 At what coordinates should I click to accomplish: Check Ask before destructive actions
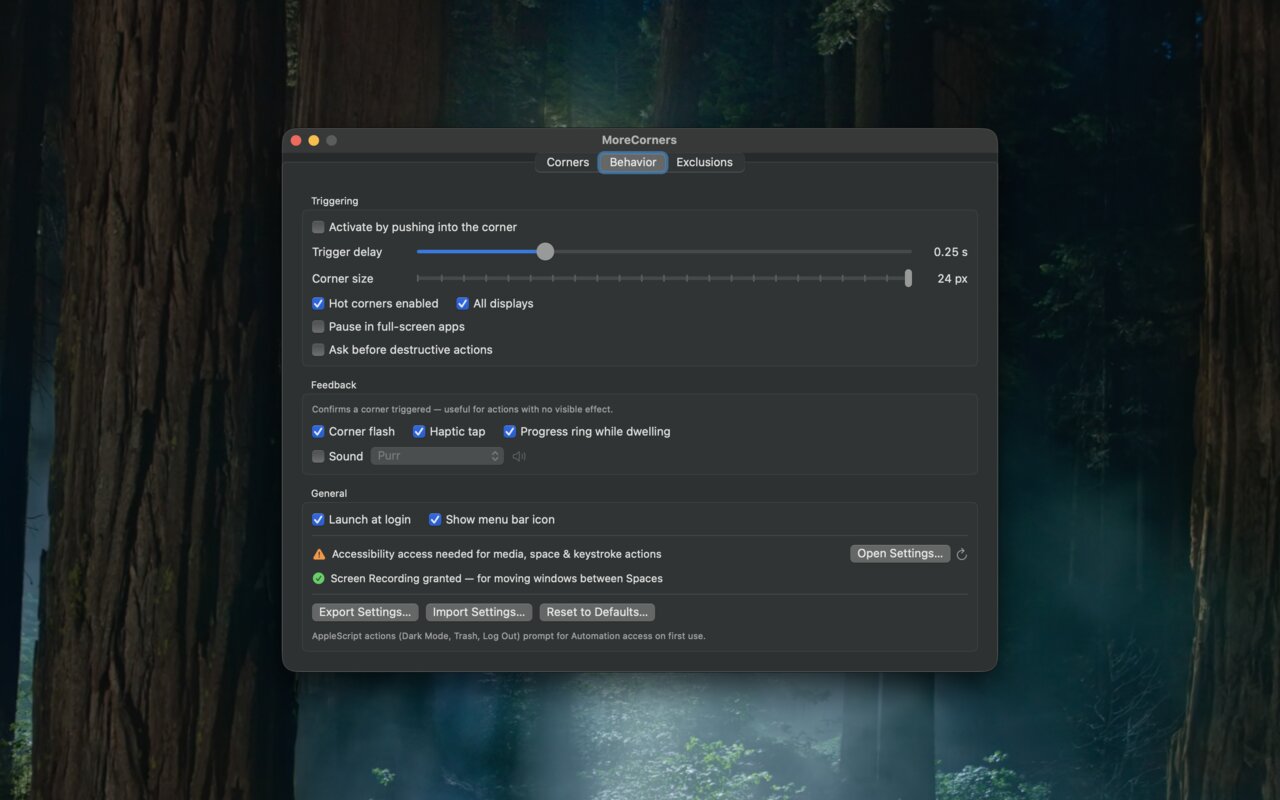[318, 350]
